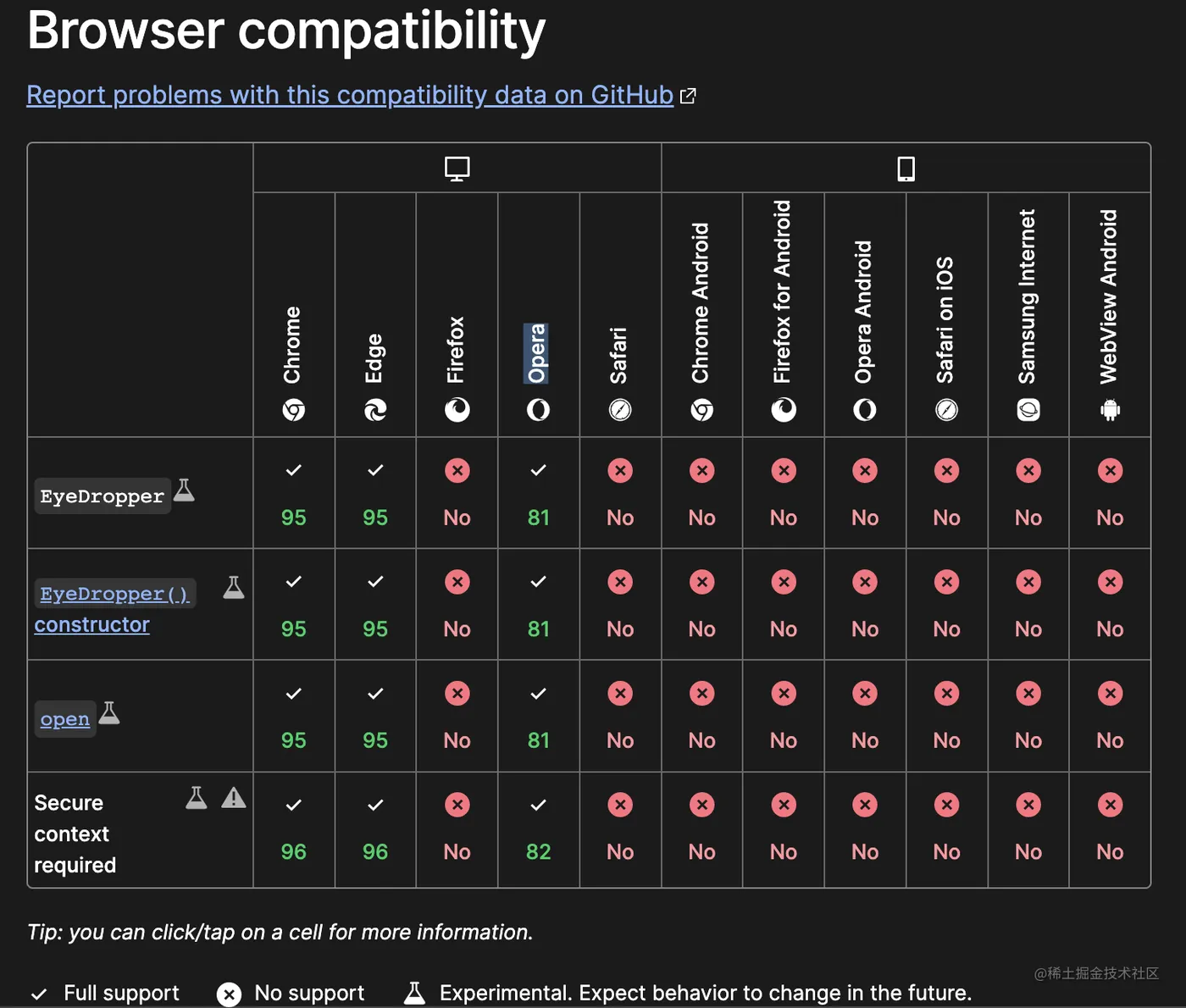
Task: Click Firefox No cell in Secure context row
Action: coord(457,829)
